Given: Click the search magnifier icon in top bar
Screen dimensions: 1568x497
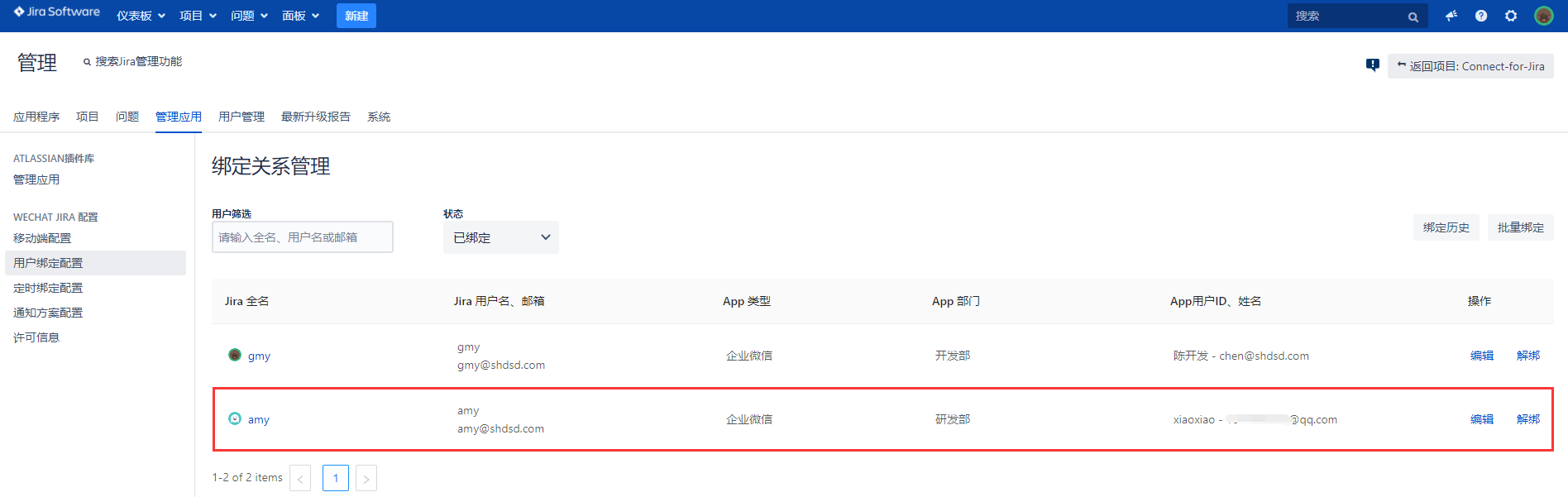Looking at the screenshot, I should point(1413,17).
